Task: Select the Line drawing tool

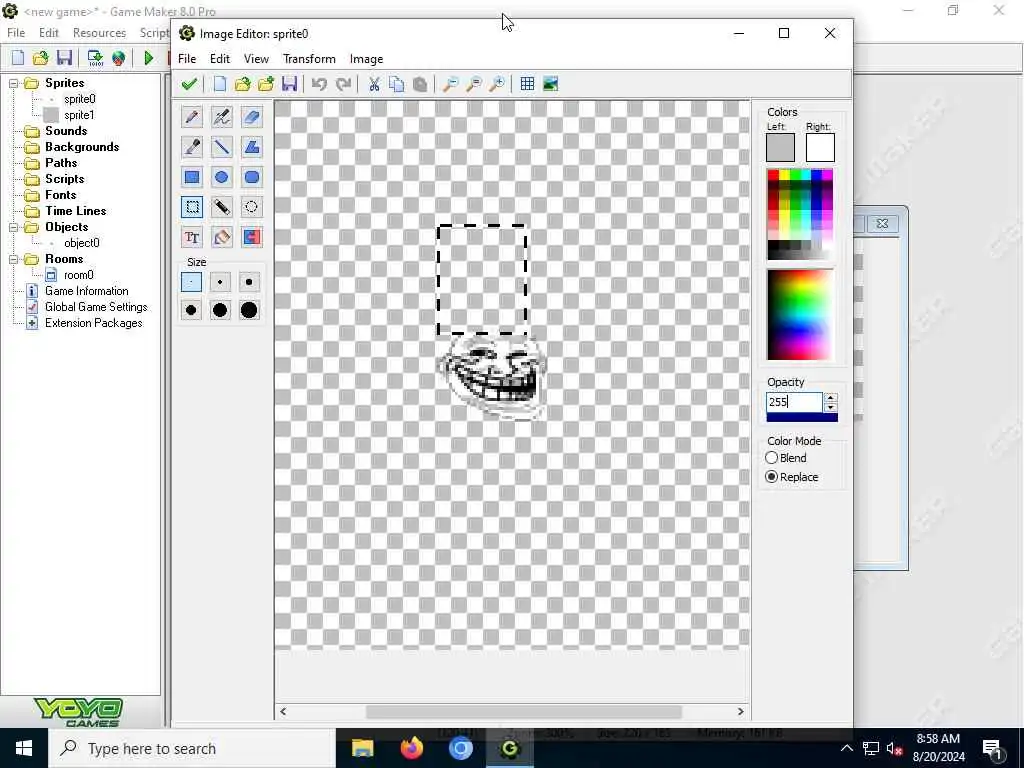Action: 221,147
